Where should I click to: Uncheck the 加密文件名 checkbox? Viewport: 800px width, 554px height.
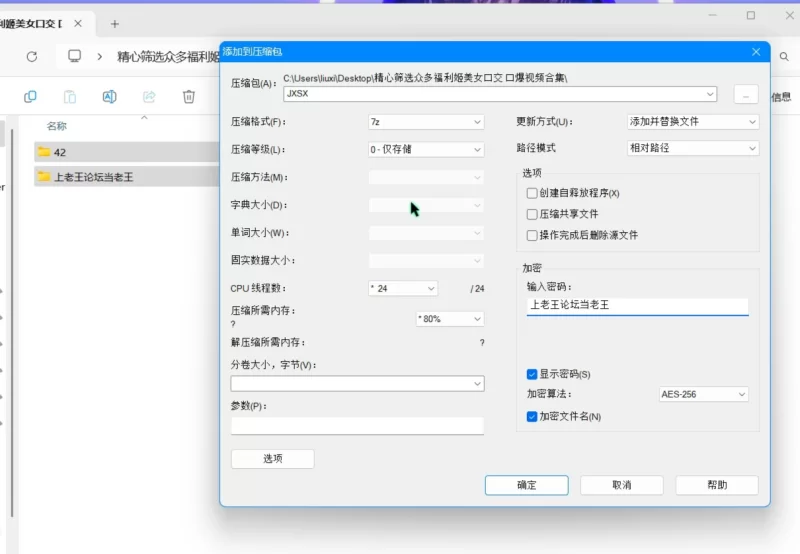[532, 417]
